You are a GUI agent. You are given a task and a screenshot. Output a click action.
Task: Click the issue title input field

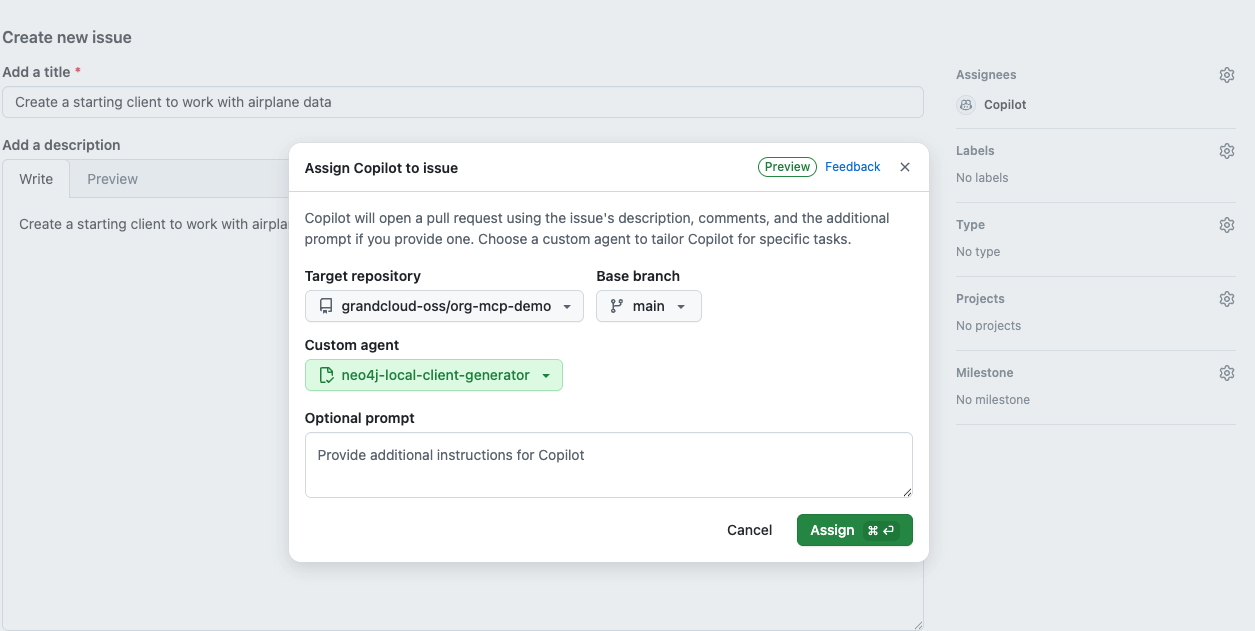pos(462,102)
